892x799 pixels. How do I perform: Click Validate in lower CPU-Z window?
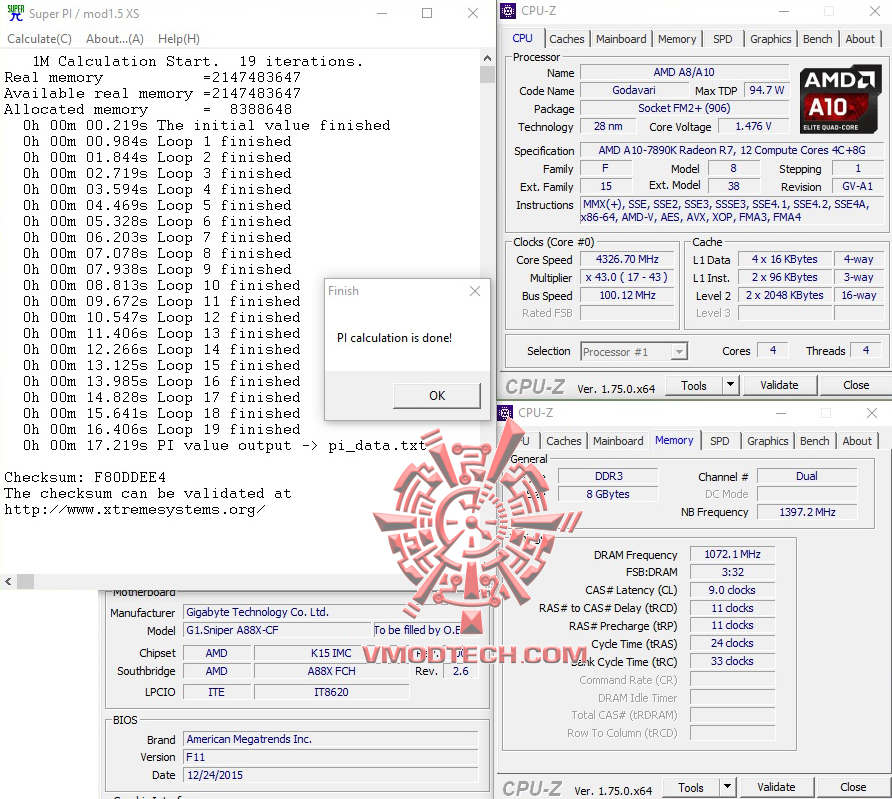(776, 788)
